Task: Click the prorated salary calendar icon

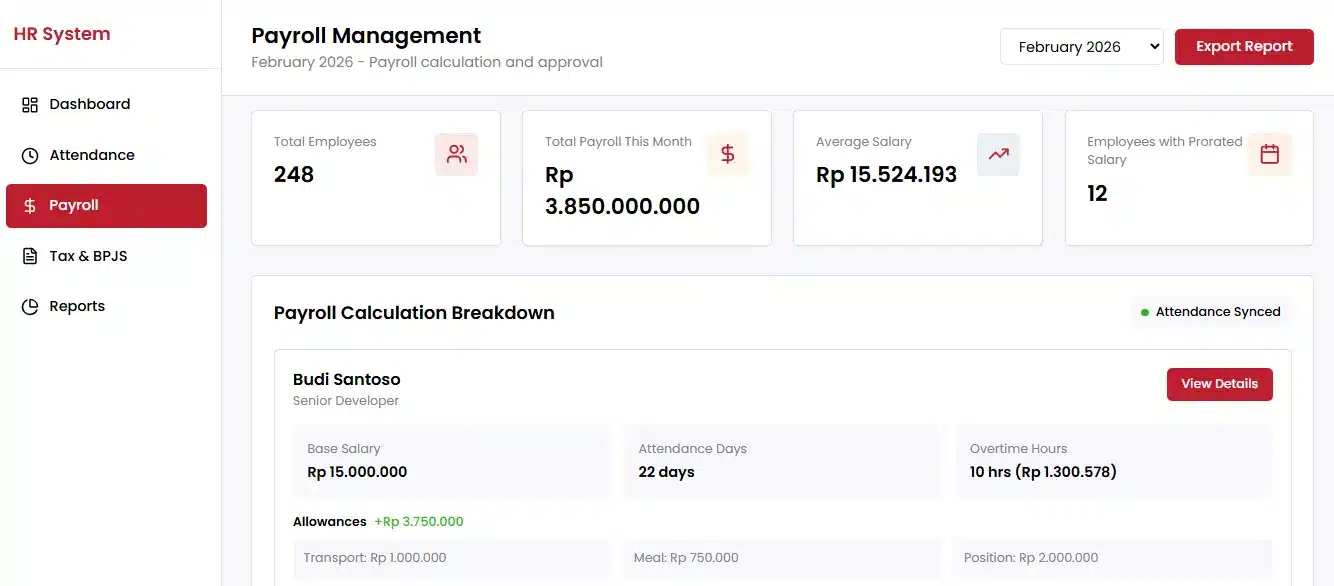Action: (1269, 154)
